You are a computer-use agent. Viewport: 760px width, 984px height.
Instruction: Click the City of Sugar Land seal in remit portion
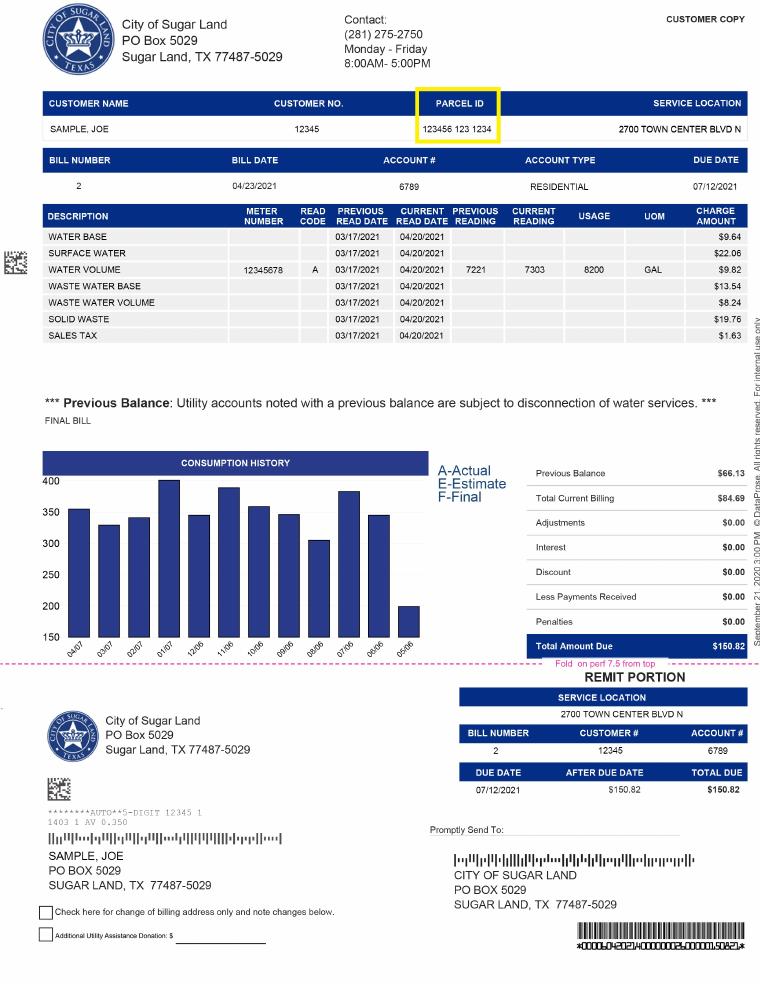coord(73,735)
